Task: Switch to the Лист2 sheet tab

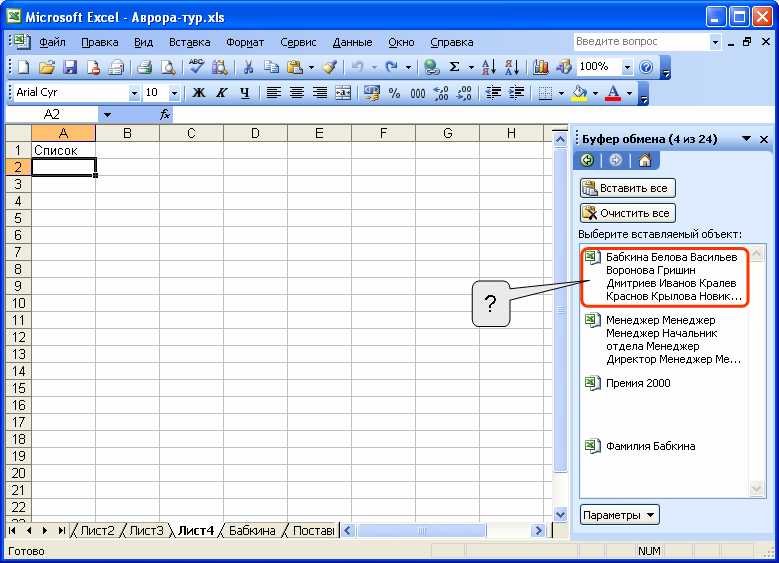Action: click(x=98, y=530)
